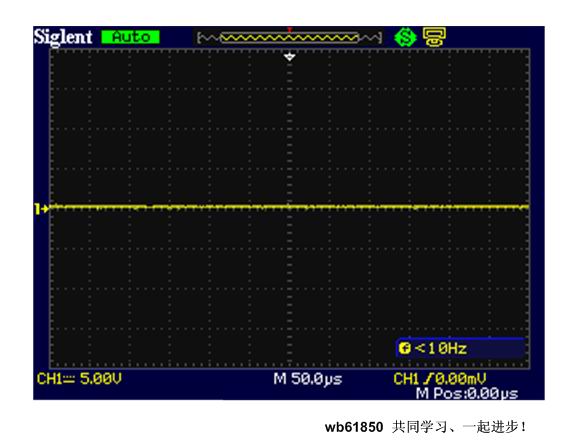Click the waveform memory overview bar
This screenshot has height=441, width=568.
pos(289,38)
